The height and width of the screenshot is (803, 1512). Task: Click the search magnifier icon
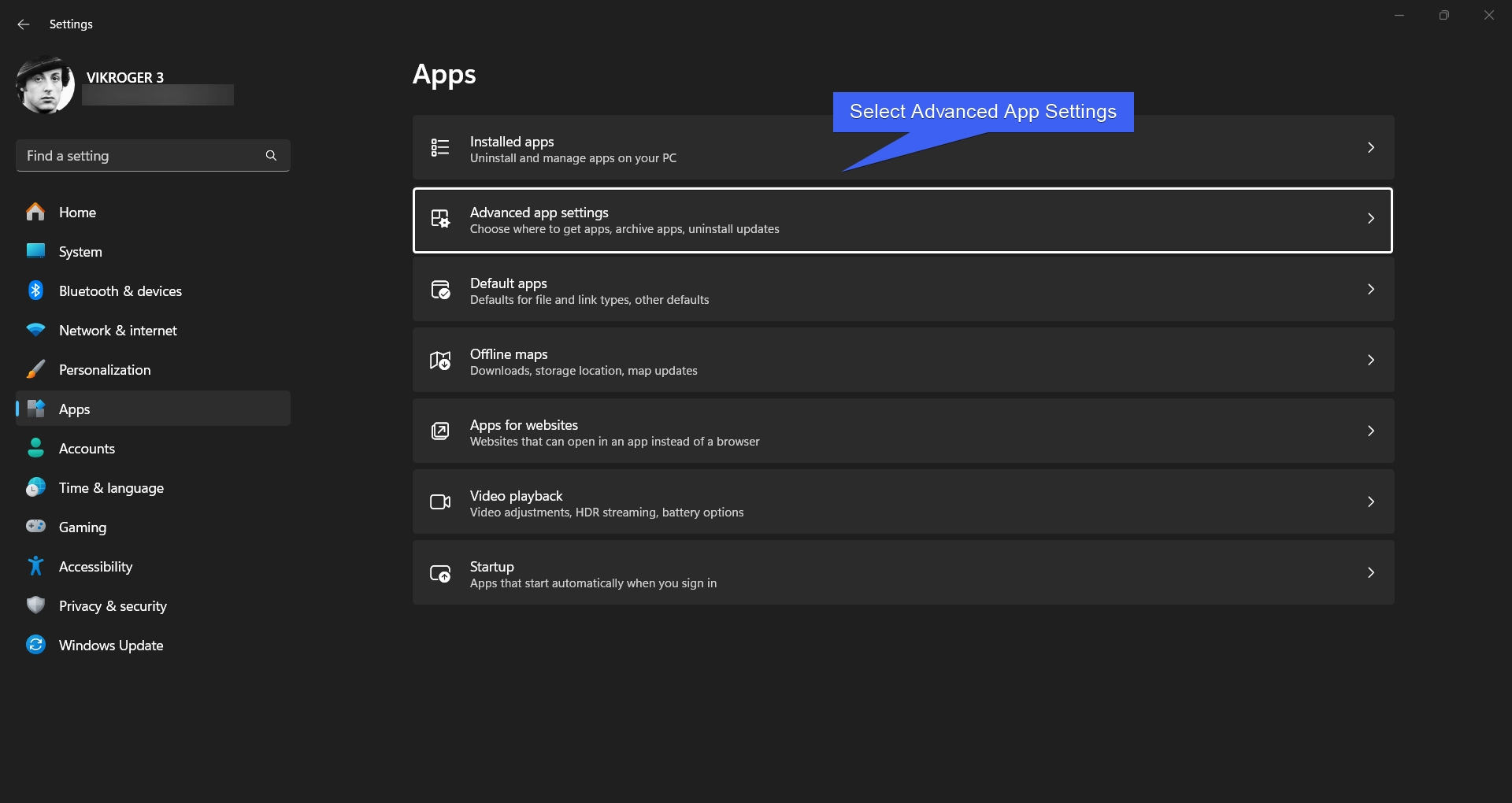[271, 156]
